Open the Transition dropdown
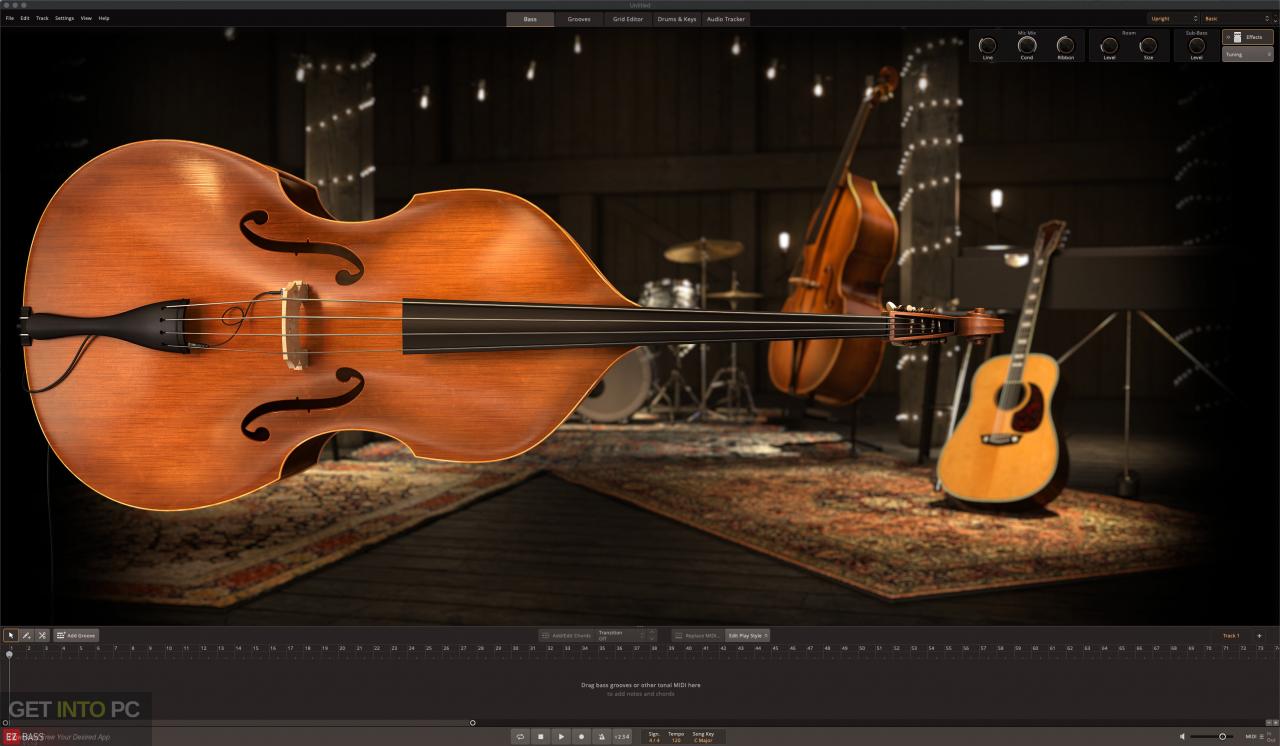 (x=620, y=635)
